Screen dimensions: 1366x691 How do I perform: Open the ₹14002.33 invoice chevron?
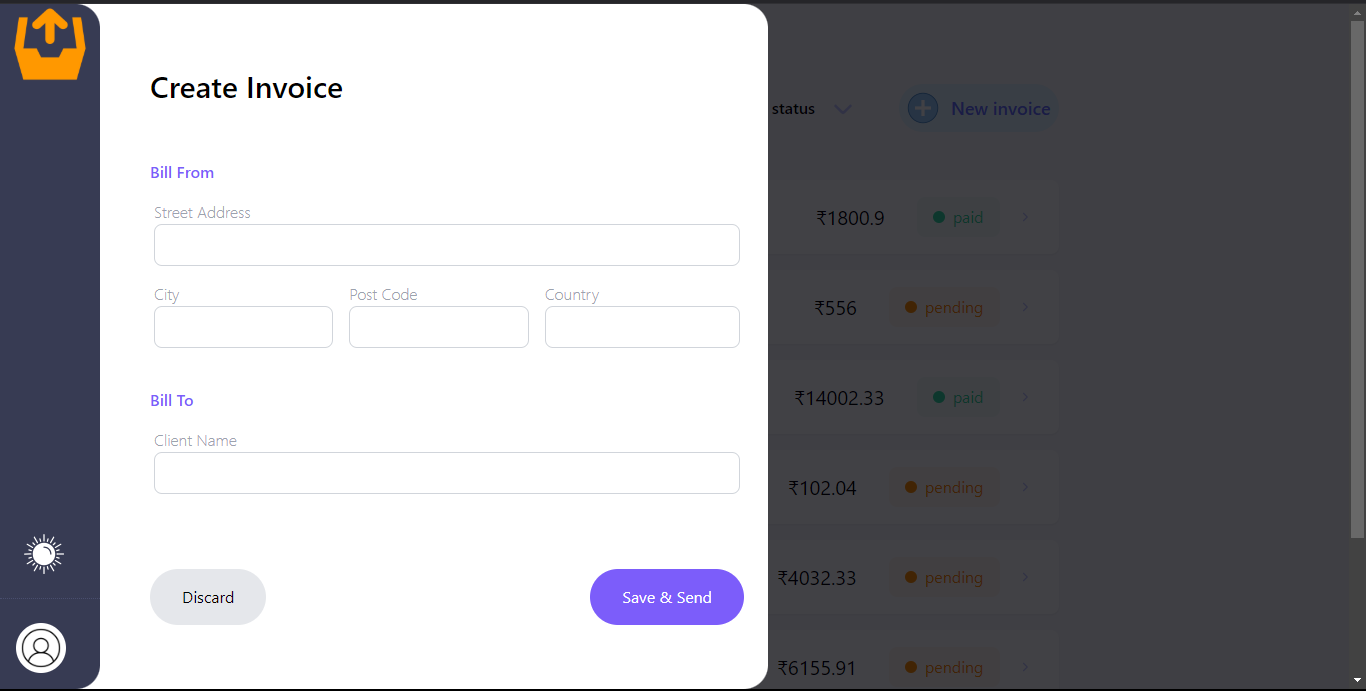click(1026, 397)
